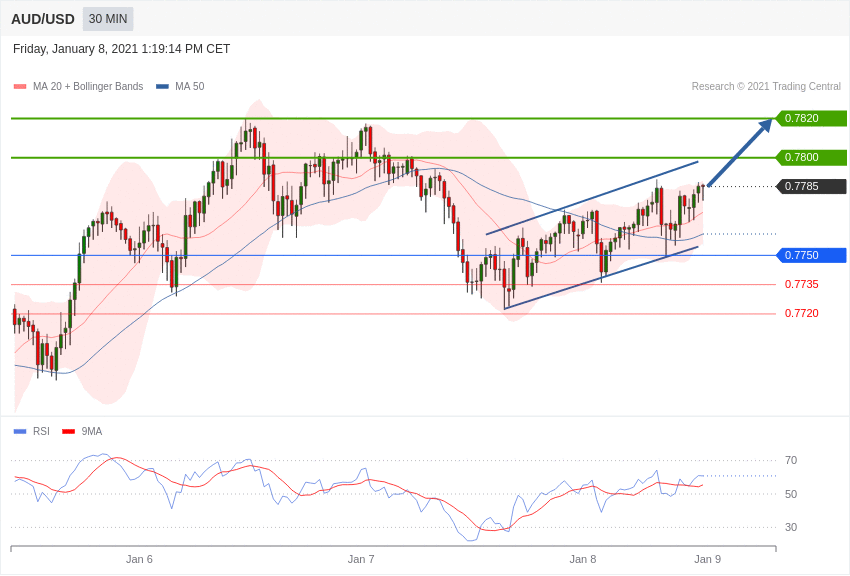Click the 30 MIN timeframe badge

(108, 19)
